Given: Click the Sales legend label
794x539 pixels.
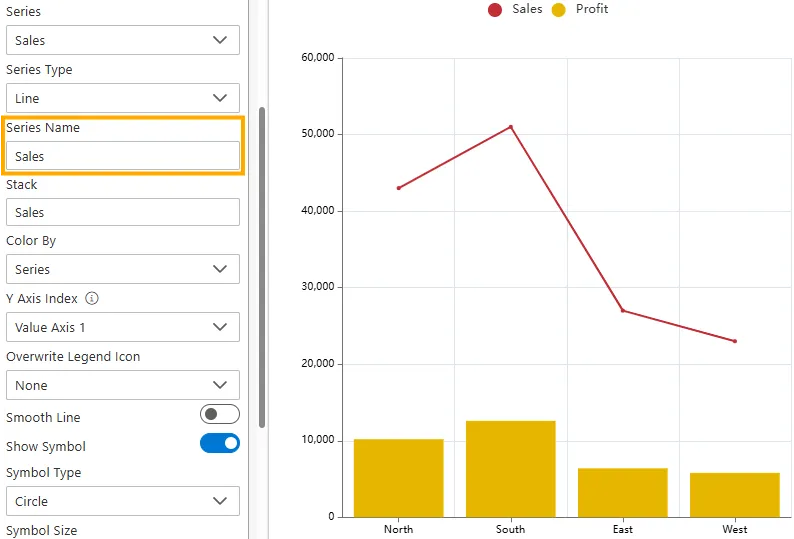Looking at the screenshot, I should (x=527, y=9).
